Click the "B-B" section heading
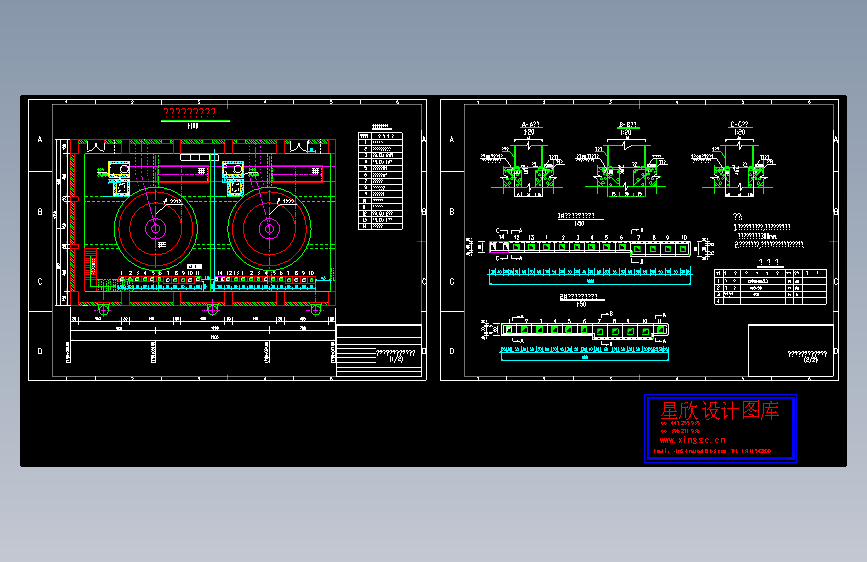 coord(628,125)
